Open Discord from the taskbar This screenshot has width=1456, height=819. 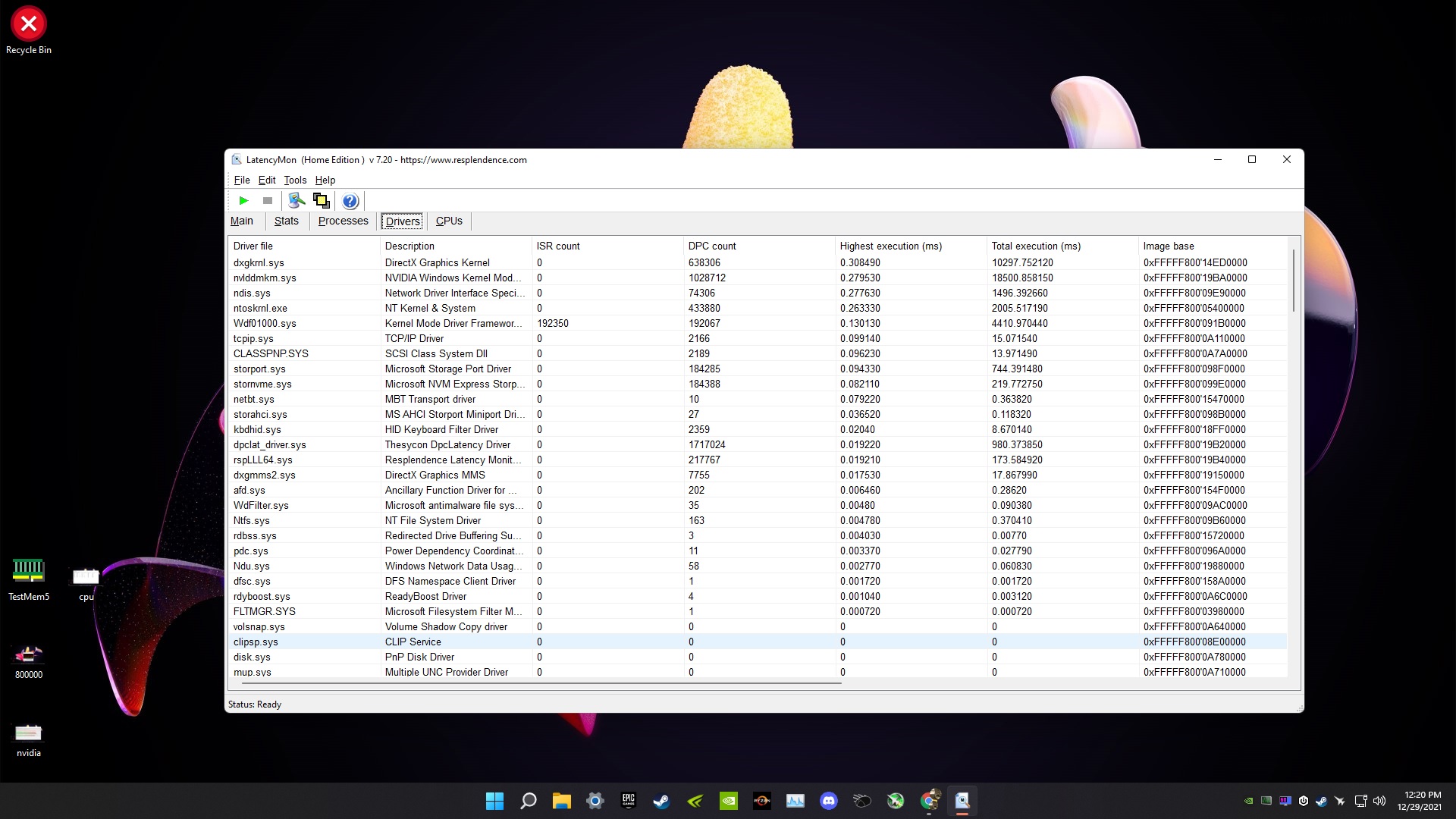pos(828,801)
